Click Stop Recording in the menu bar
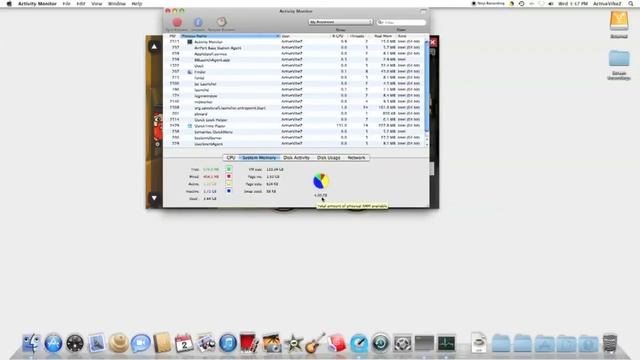Image resolution: width=640 pixels, height=360 pixels. 488,4
